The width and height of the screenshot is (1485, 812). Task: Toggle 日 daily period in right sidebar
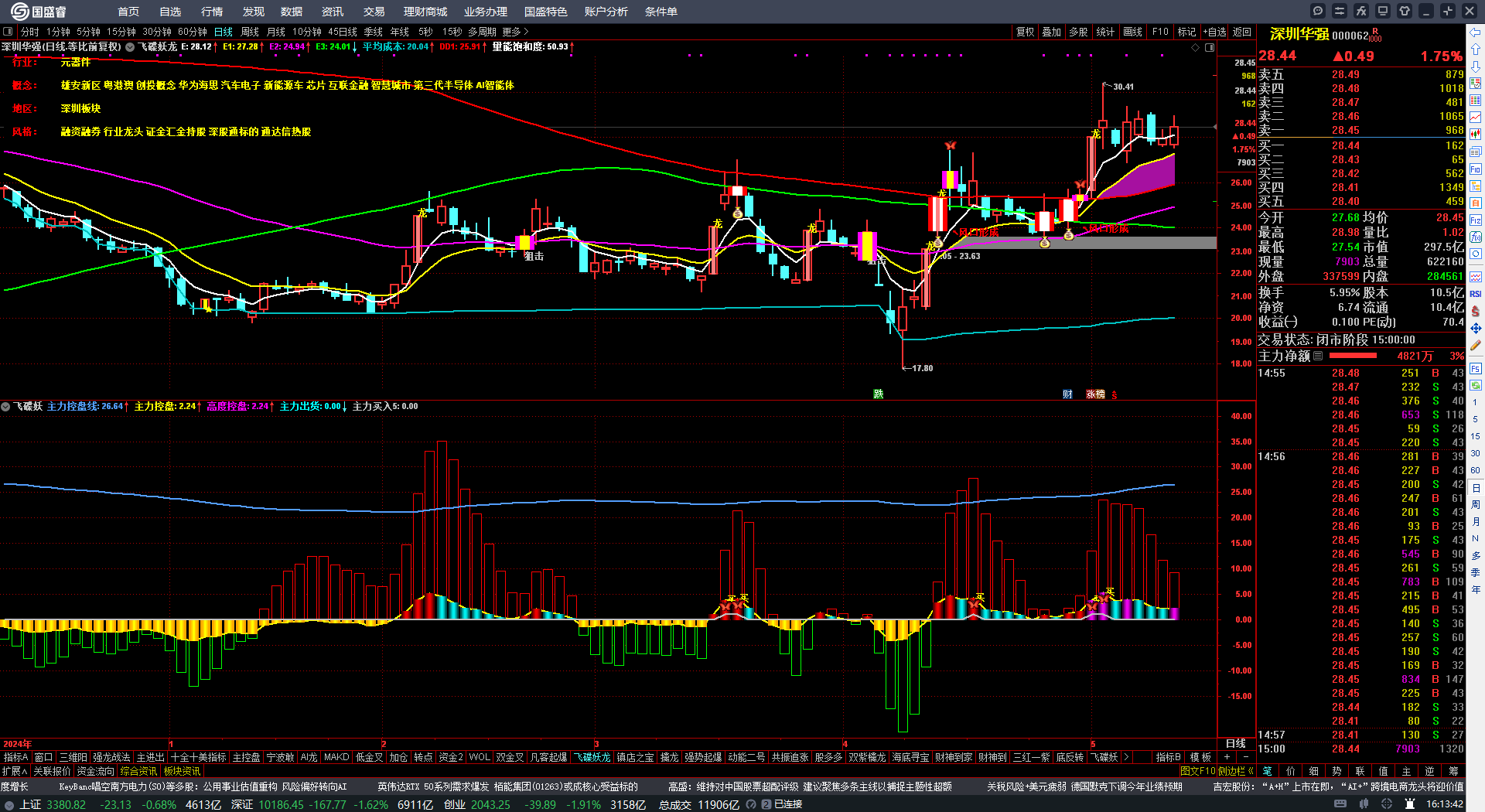coord(1476,488)
